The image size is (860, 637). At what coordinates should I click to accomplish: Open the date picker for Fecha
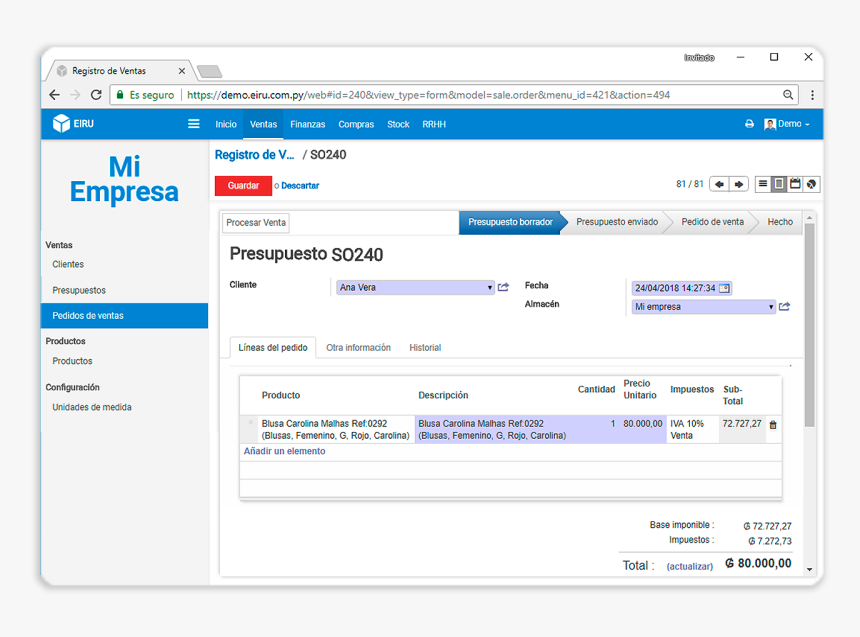coord(725,288)
